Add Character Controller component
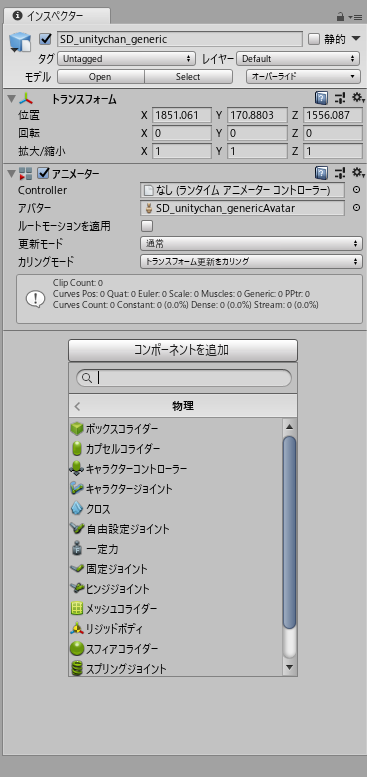367x777 pixels. pos(175,468)
